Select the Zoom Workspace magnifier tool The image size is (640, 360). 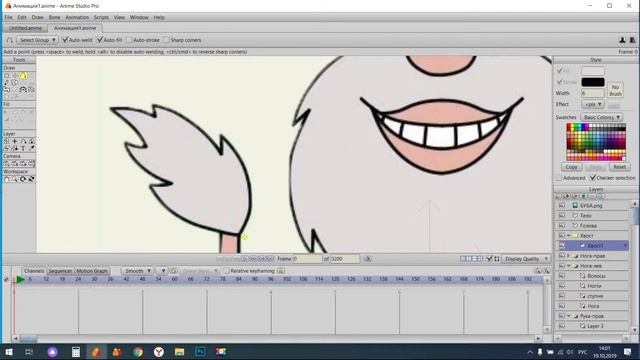[15, 179]
